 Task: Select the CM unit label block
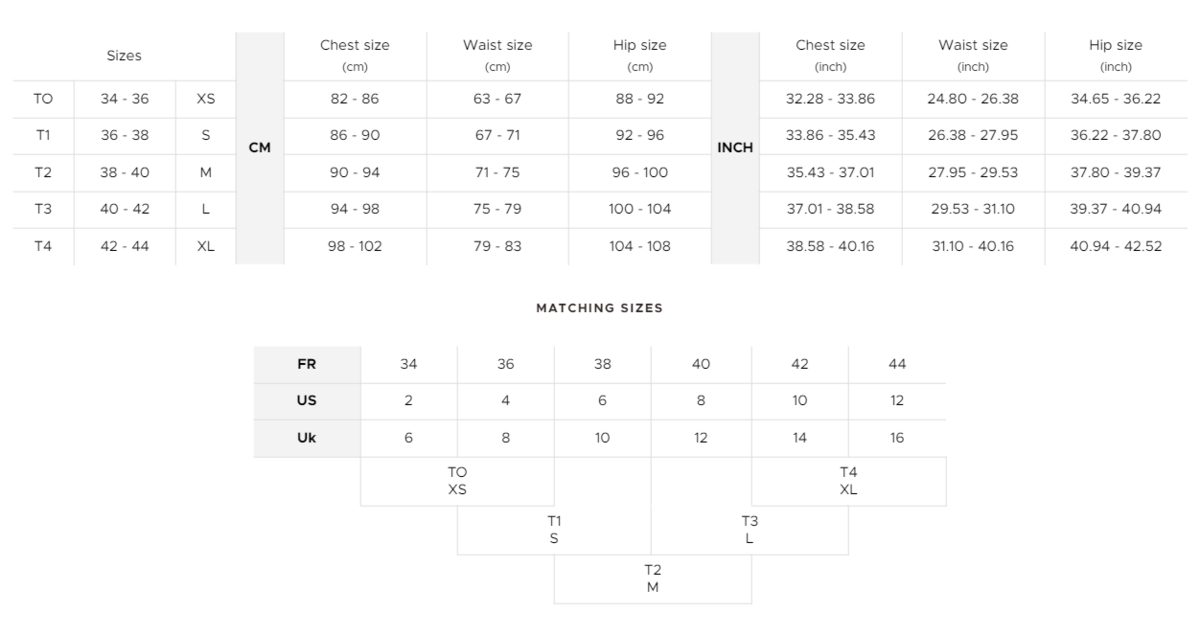(x=260, y=148)
